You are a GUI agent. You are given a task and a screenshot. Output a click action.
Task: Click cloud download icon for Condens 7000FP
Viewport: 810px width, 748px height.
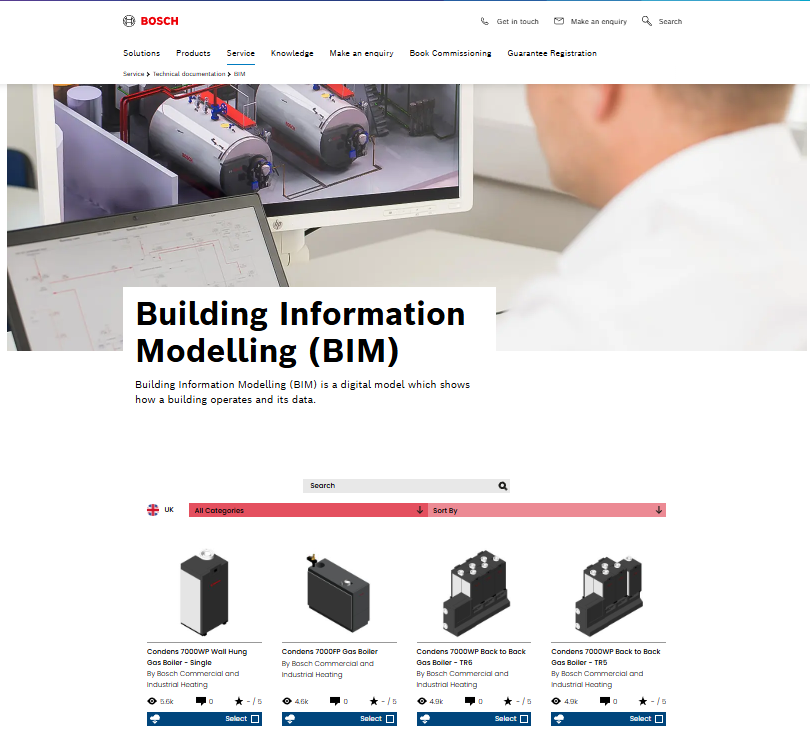(290, 719)
